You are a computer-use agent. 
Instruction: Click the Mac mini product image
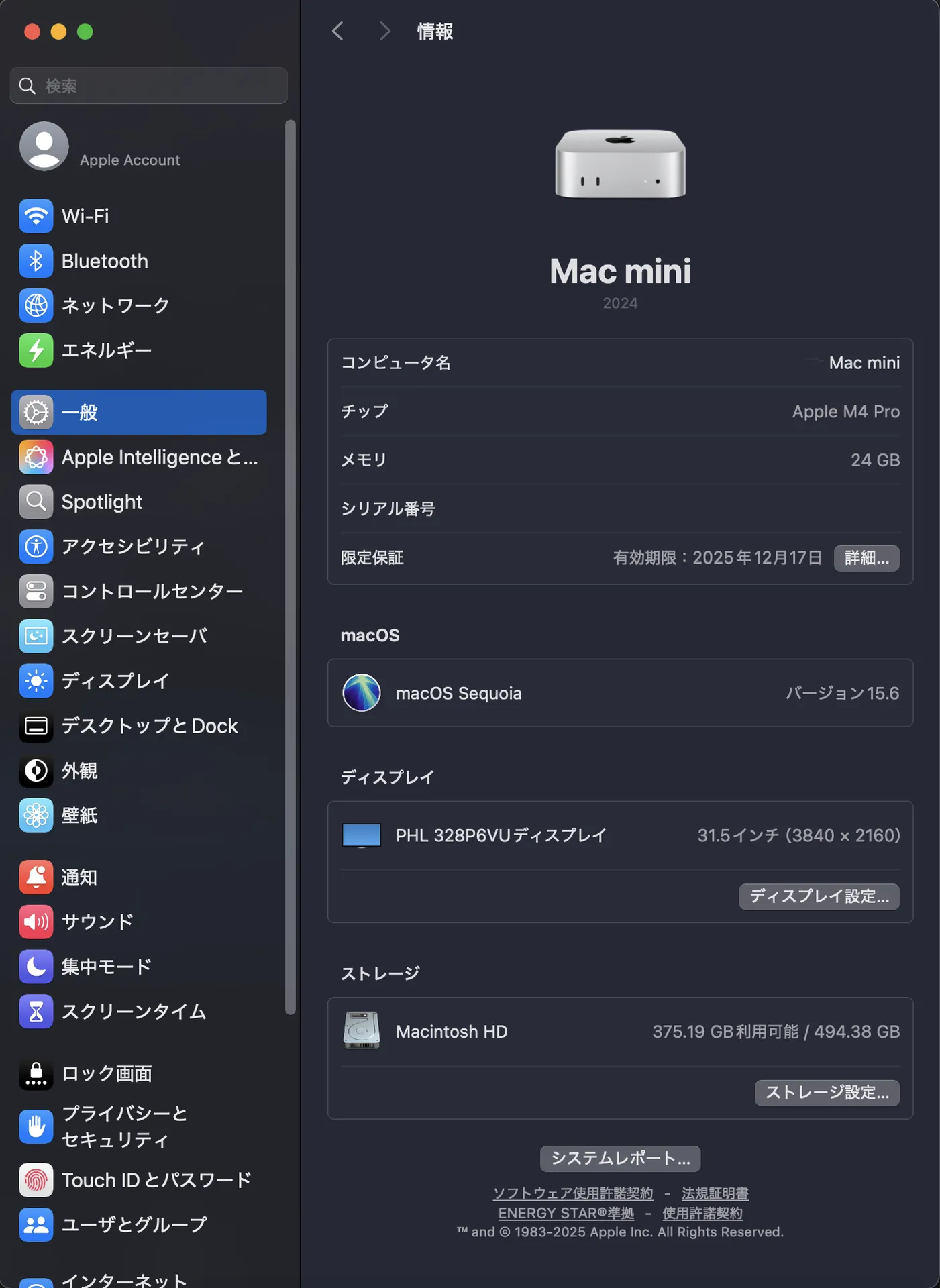pyautogui.click(x=621, y=164)
